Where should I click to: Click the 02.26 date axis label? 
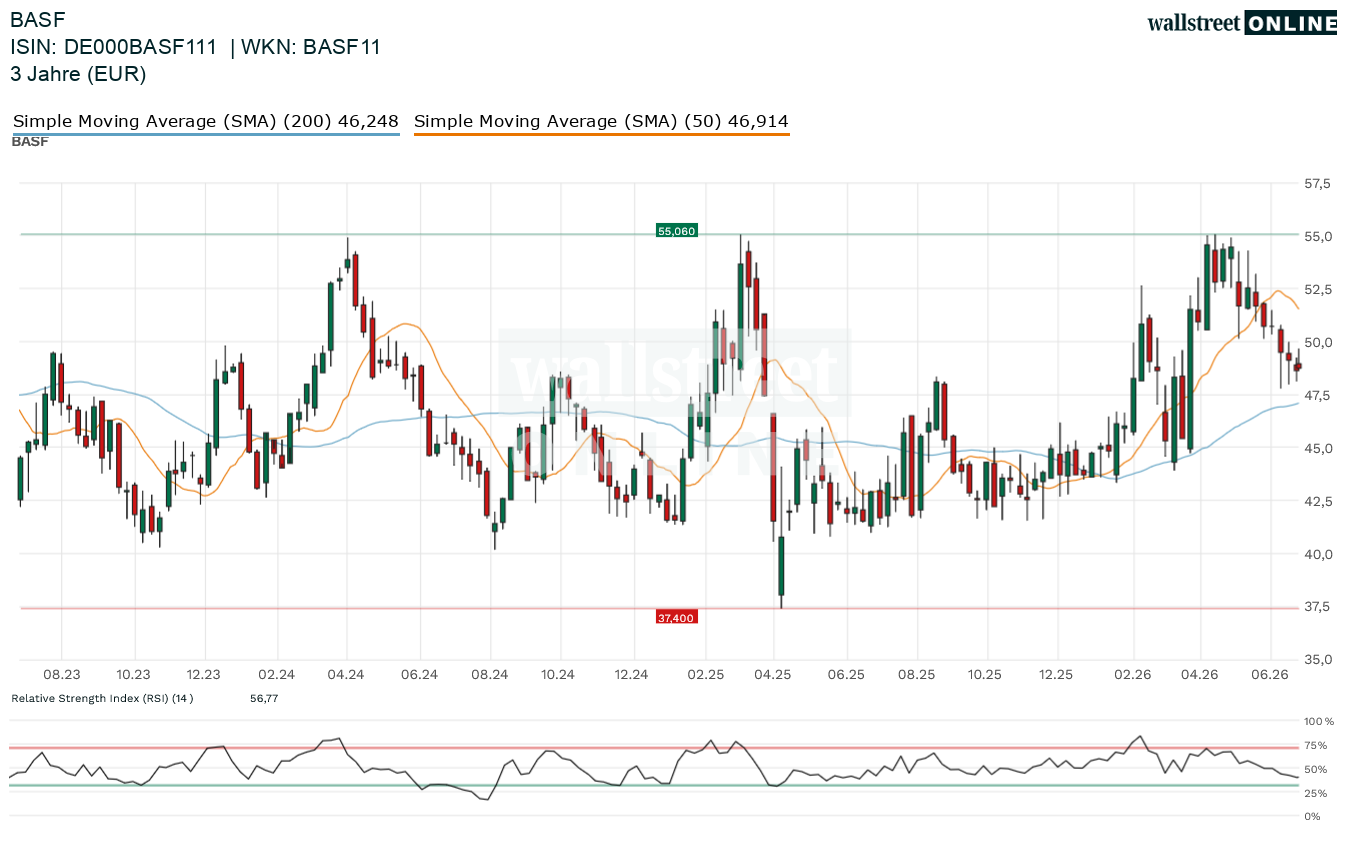click(x=1133, y=675)
